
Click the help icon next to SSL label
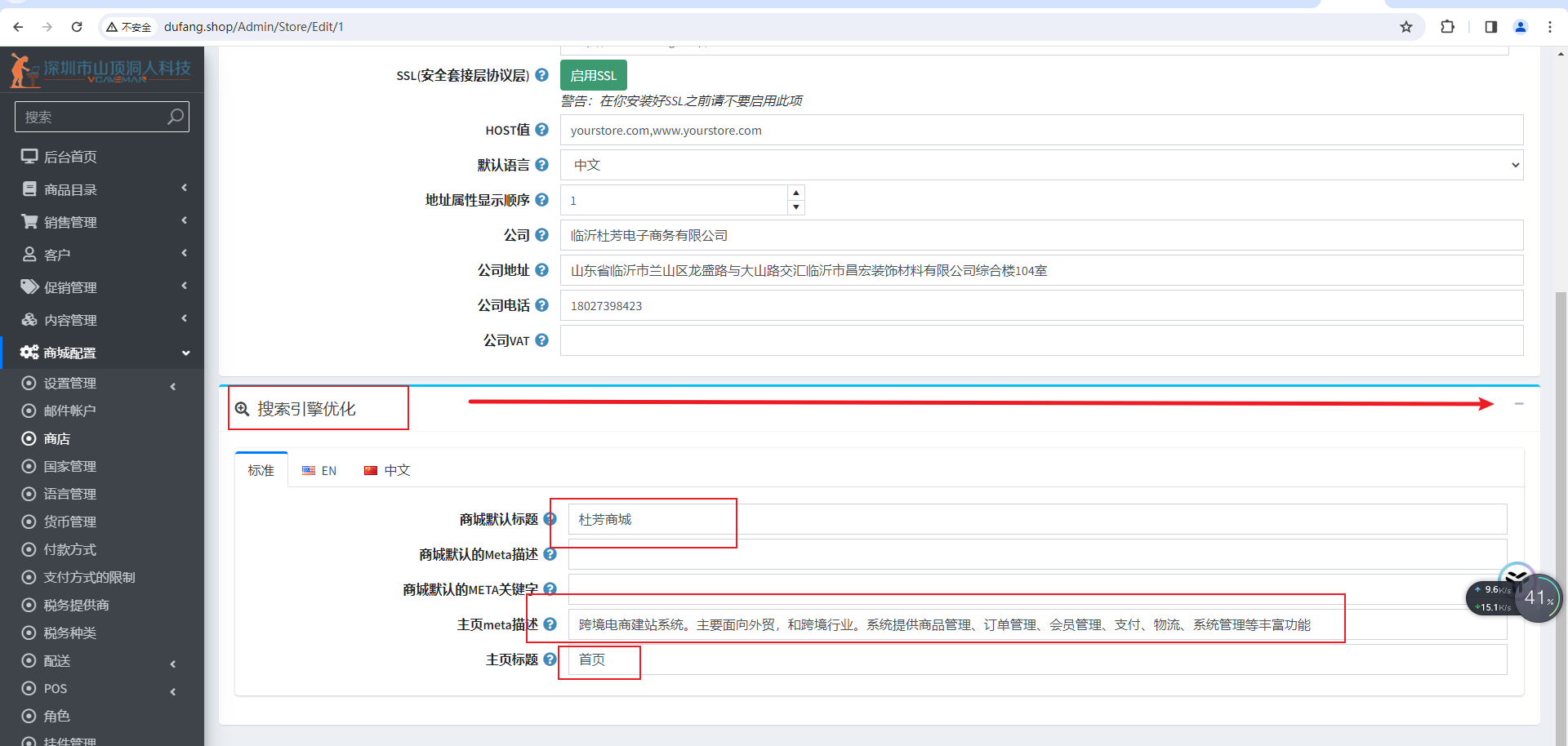[x=541, y=75]
